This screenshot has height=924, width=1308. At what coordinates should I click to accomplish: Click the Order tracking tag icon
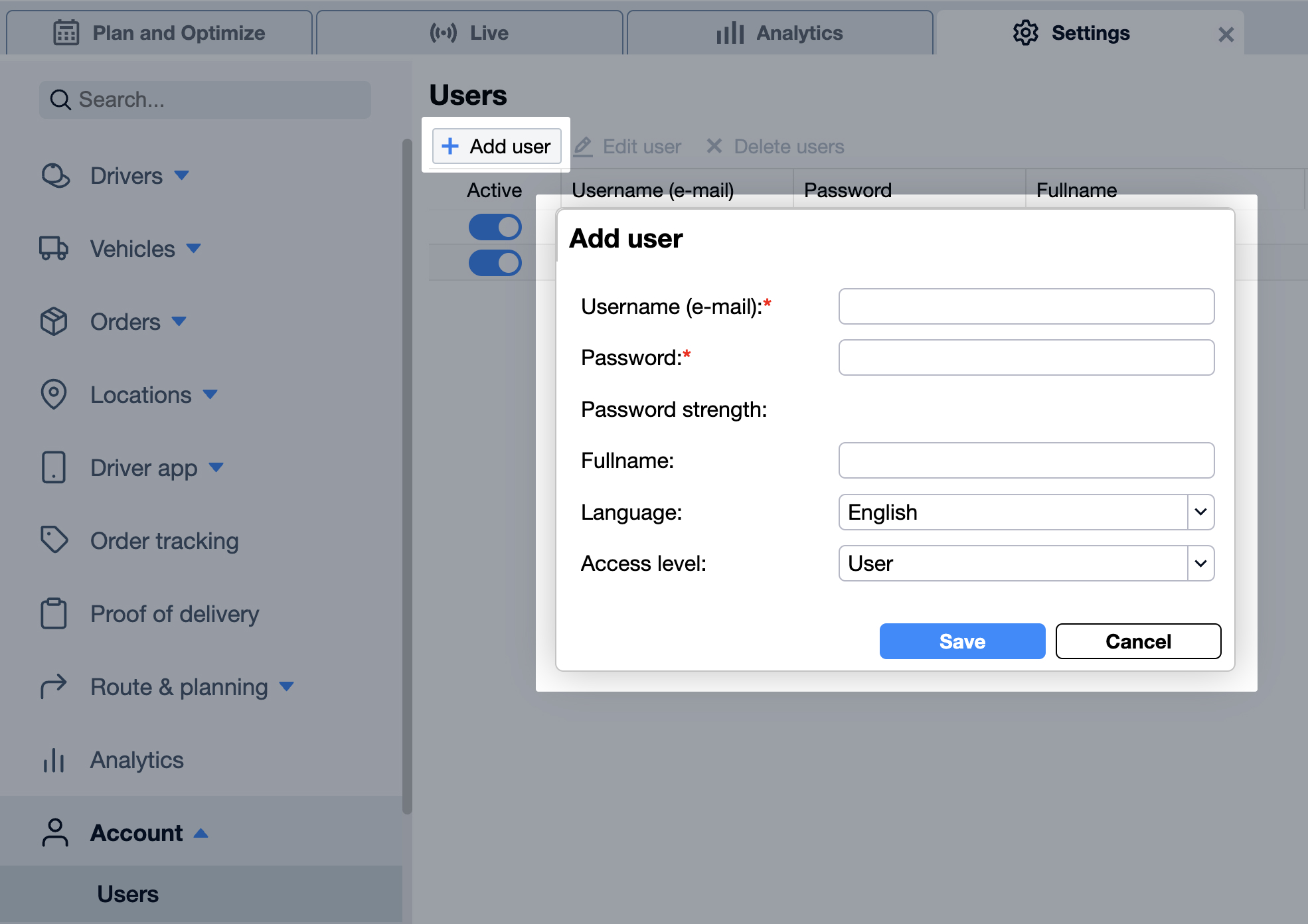(54, 540)
